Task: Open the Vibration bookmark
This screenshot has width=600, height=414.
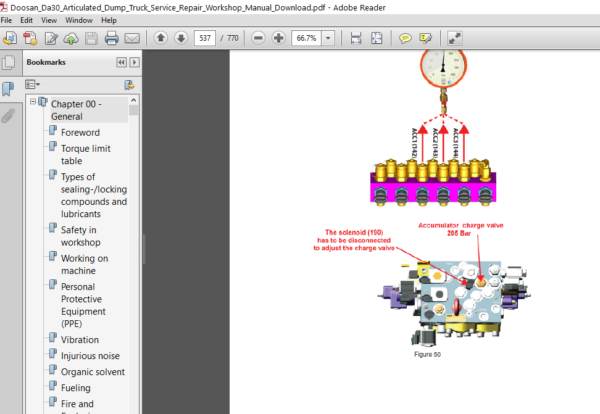Action: pos(80,340)
